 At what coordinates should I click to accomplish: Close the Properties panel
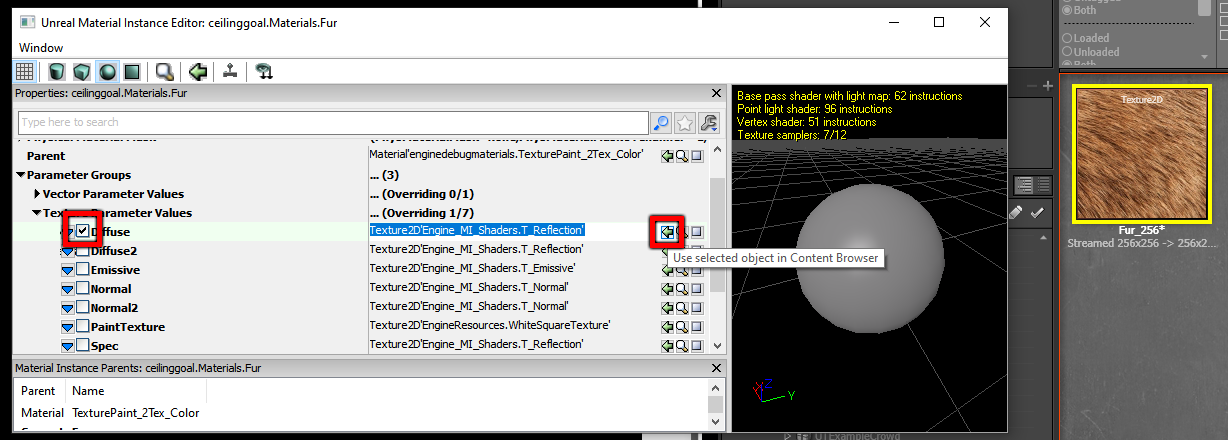click(x=715, y=93)
